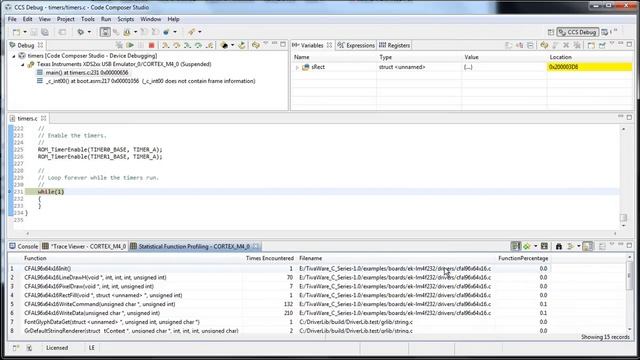Collapse the Texas Instruments XDS2xx emulator node
Image resolution: width=640 pixels, height=360 pixels.
click(23, 64)
